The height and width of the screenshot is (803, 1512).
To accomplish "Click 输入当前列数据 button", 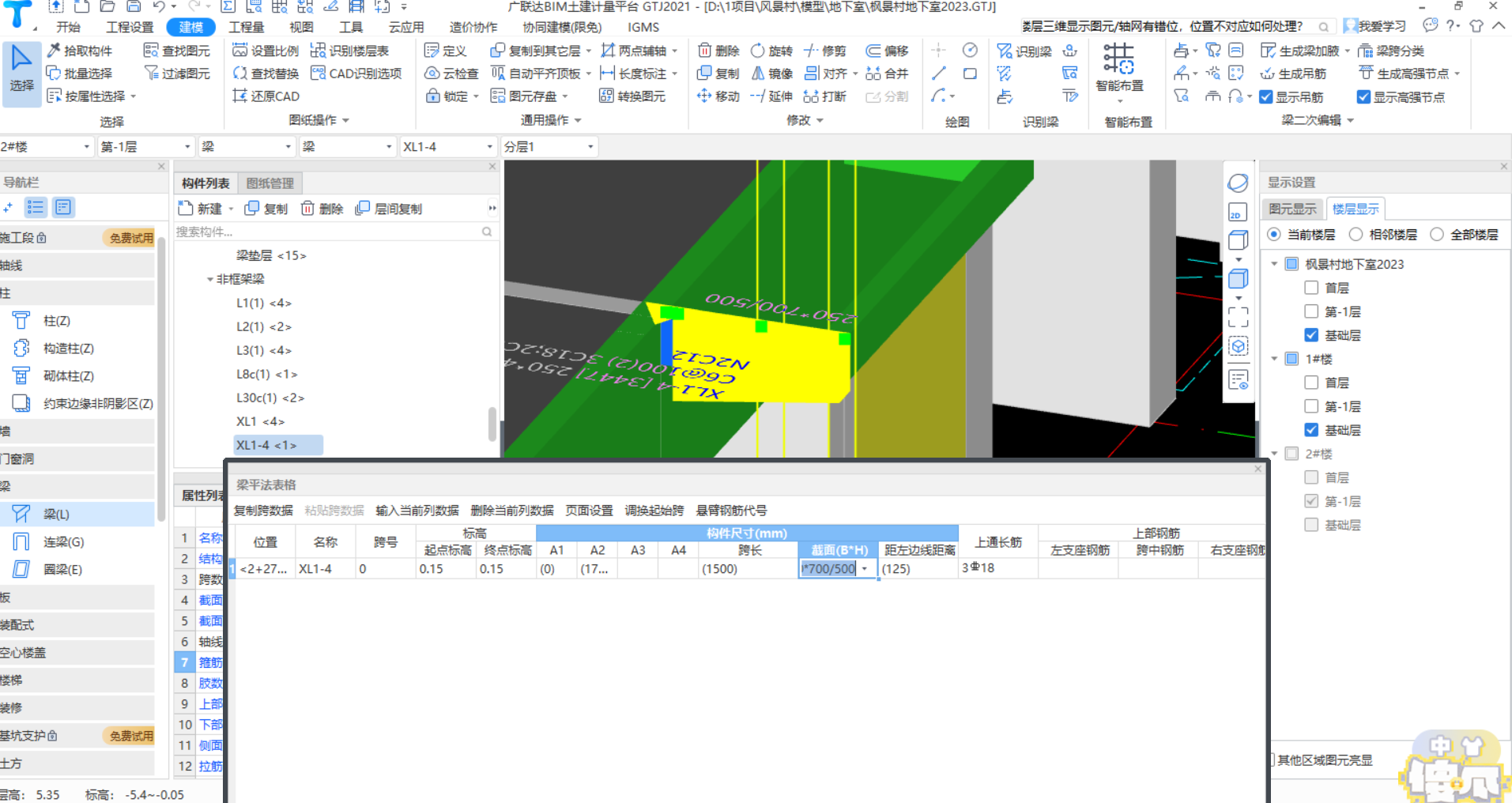I will 417,511.
